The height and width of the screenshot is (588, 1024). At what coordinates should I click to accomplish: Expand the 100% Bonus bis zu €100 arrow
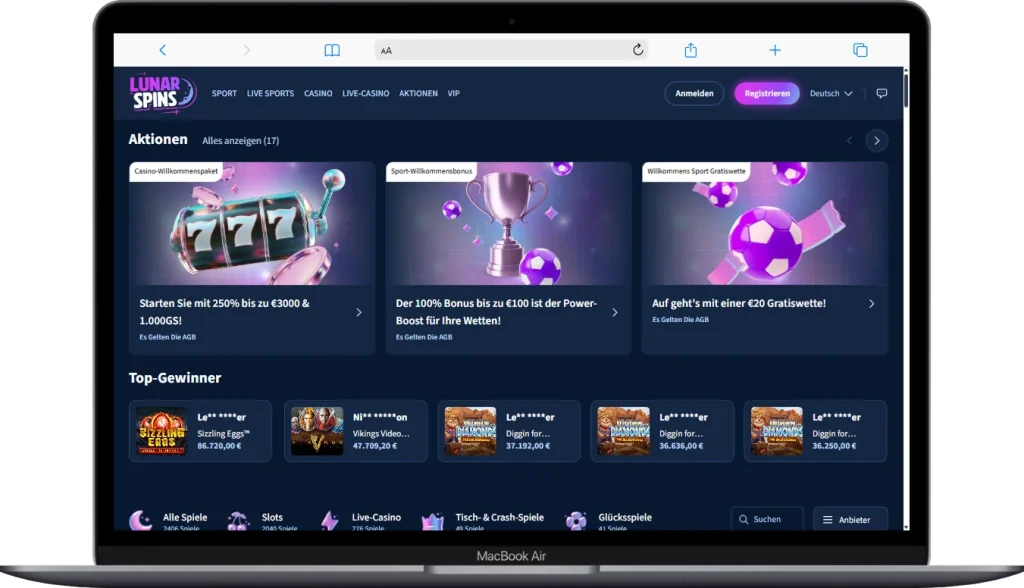click(615, 312)
